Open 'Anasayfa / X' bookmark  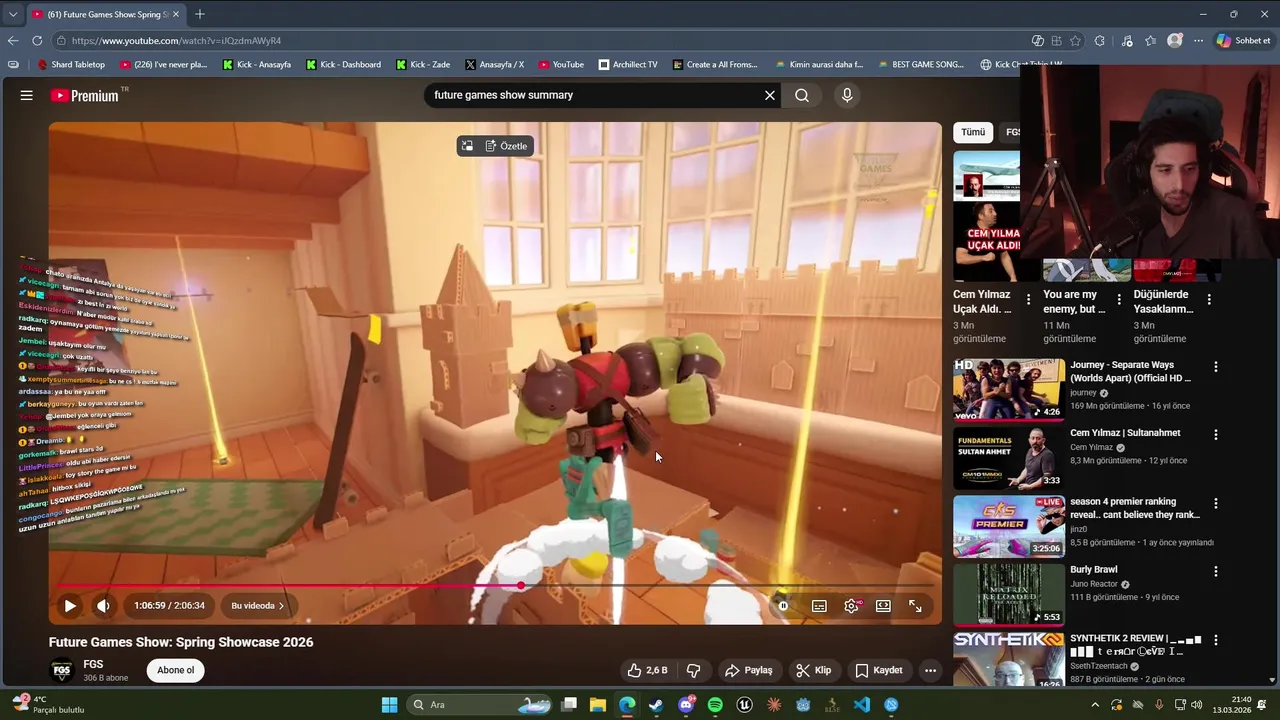click(x=495, y=64)
